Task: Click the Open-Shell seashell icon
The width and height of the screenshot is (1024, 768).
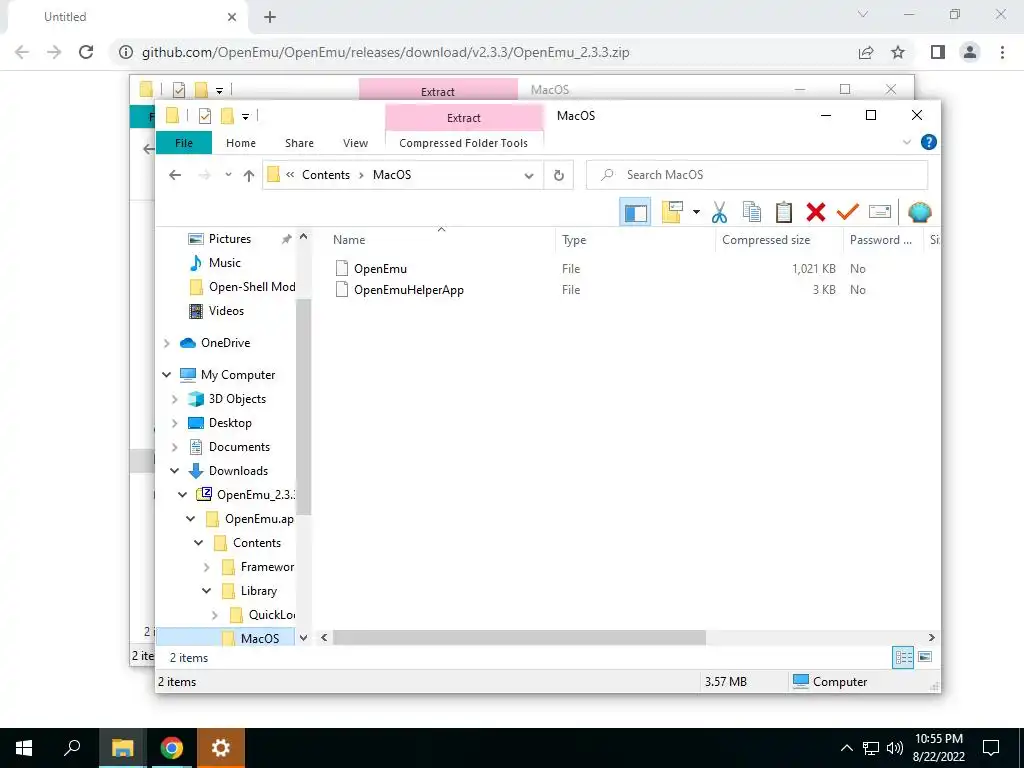Action: (920, 212)
